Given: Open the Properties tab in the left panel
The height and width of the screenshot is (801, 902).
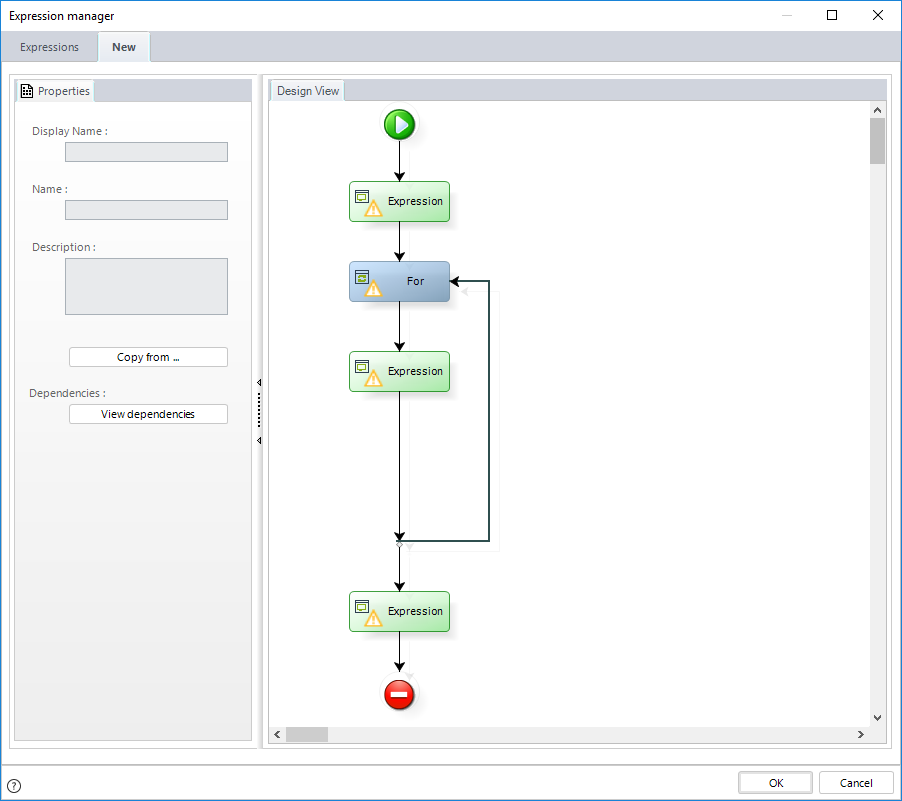Looking at the screenshot, I should 55,91.
